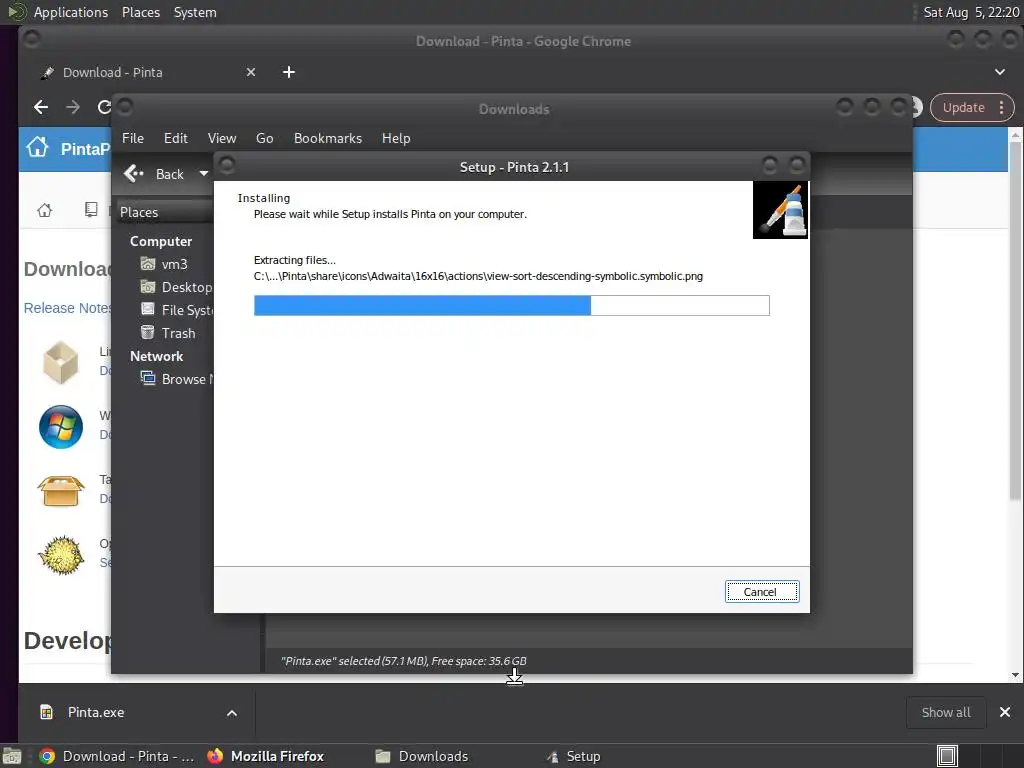
Task: Click the installation progress bar
Action: 511,305
